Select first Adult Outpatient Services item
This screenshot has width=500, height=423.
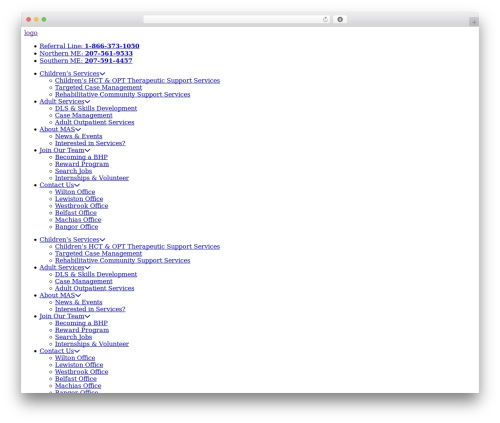pyautogui.click(x=95, y=122)
